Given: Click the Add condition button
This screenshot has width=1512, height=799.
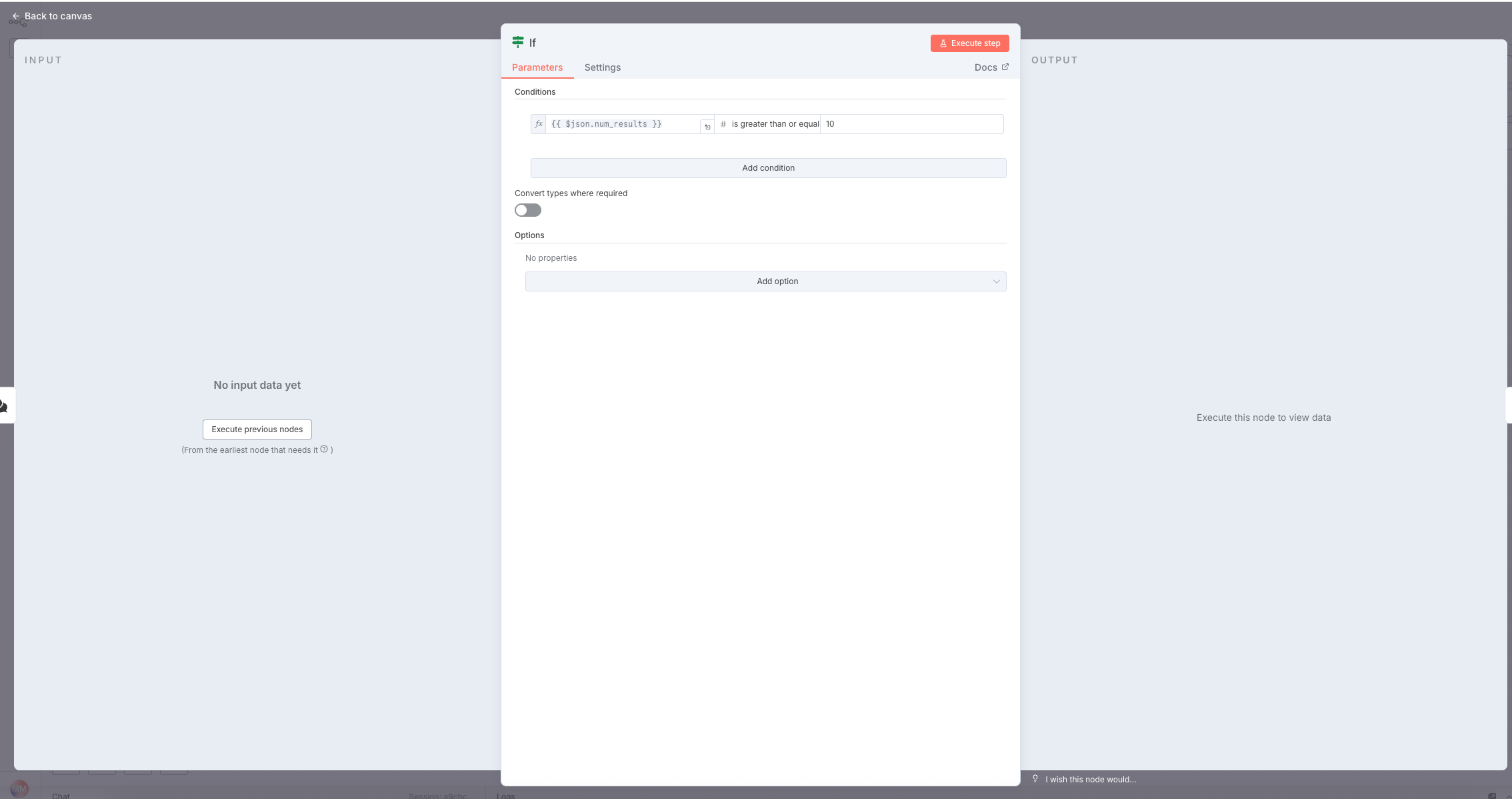Looking at the screenshot, I should [768, 168].
